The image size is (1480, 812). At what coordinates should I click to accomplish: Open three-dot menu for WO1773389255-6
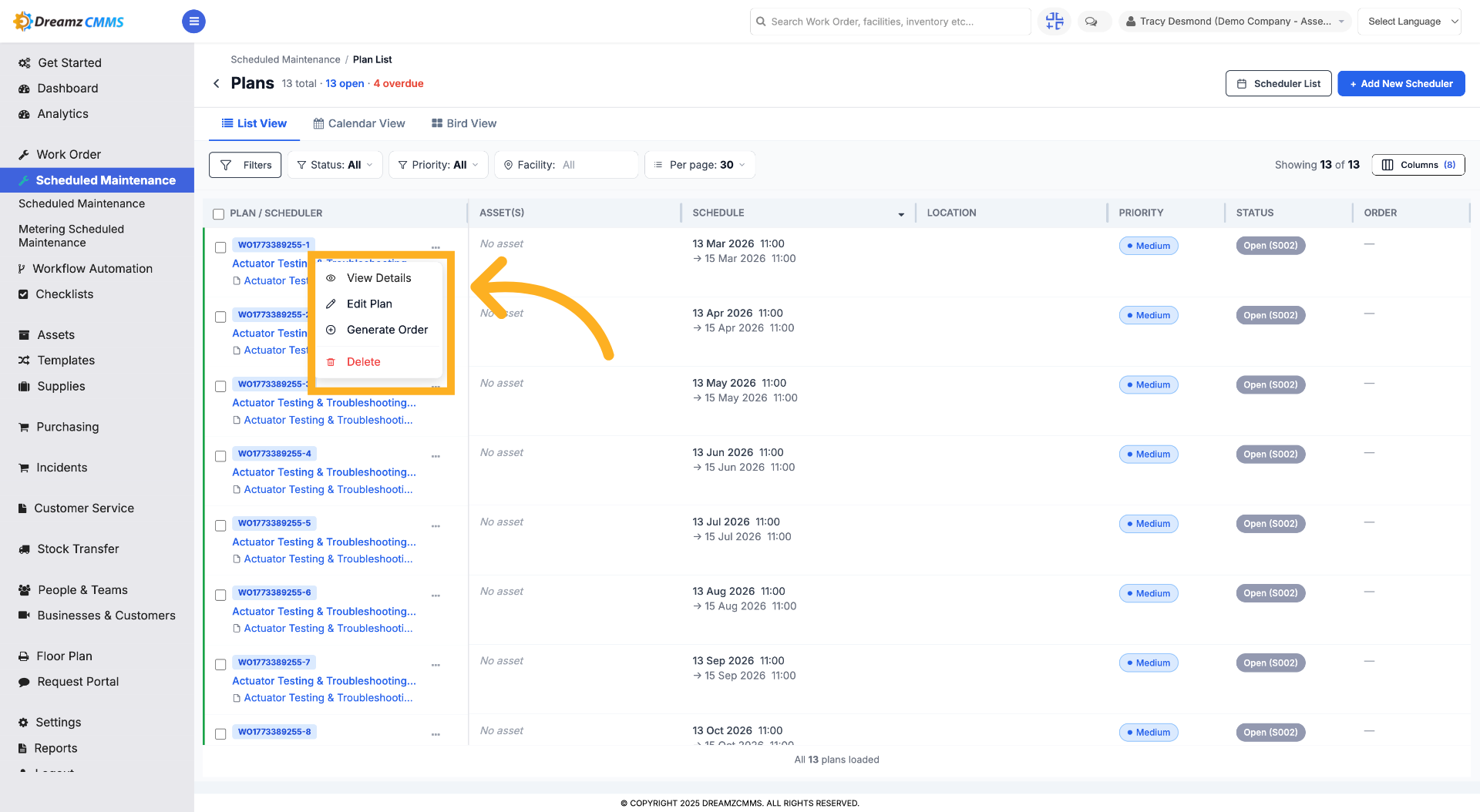point(436,596)
